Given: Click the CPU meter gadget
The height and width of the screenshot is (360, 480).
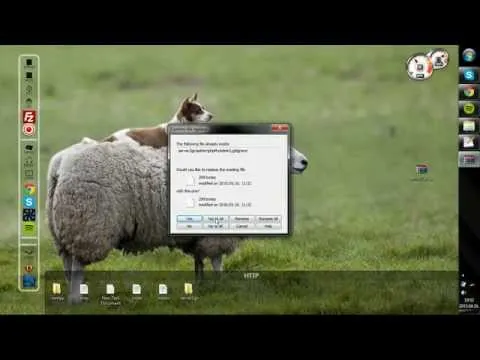Looking at the screenshot, I should click(419, 67).
